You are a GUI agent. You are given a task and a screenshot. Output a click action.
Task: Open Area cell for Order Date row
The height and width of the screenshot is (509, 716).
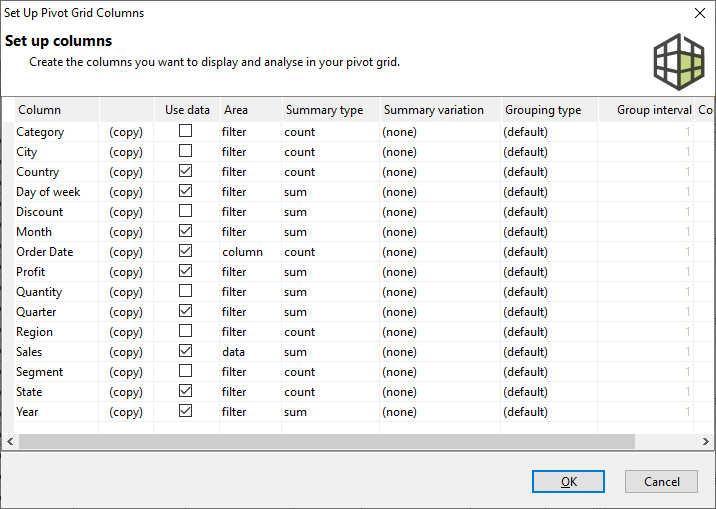click(249, 252)
